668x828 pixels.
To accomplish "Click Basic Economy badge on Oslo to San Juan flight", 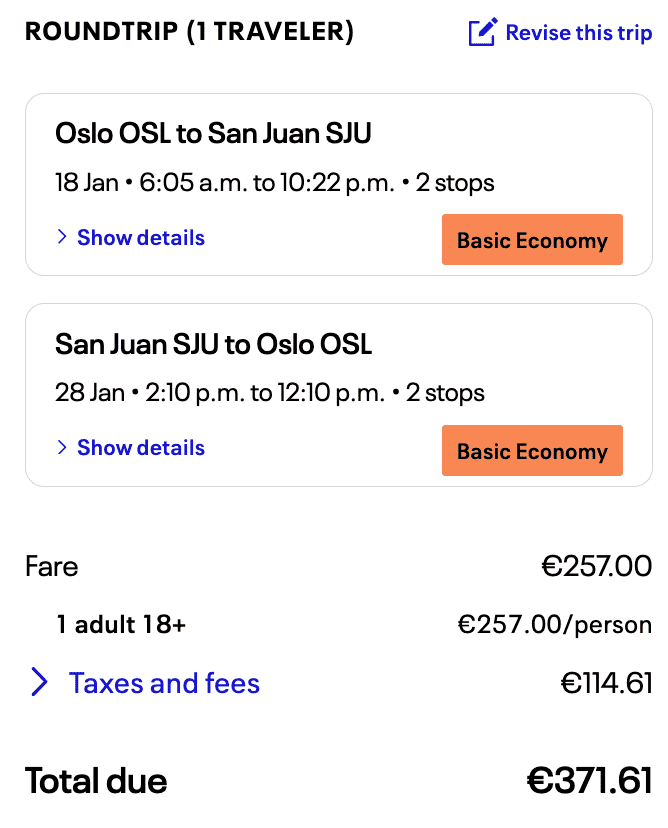I will click(x=532, y=240).
